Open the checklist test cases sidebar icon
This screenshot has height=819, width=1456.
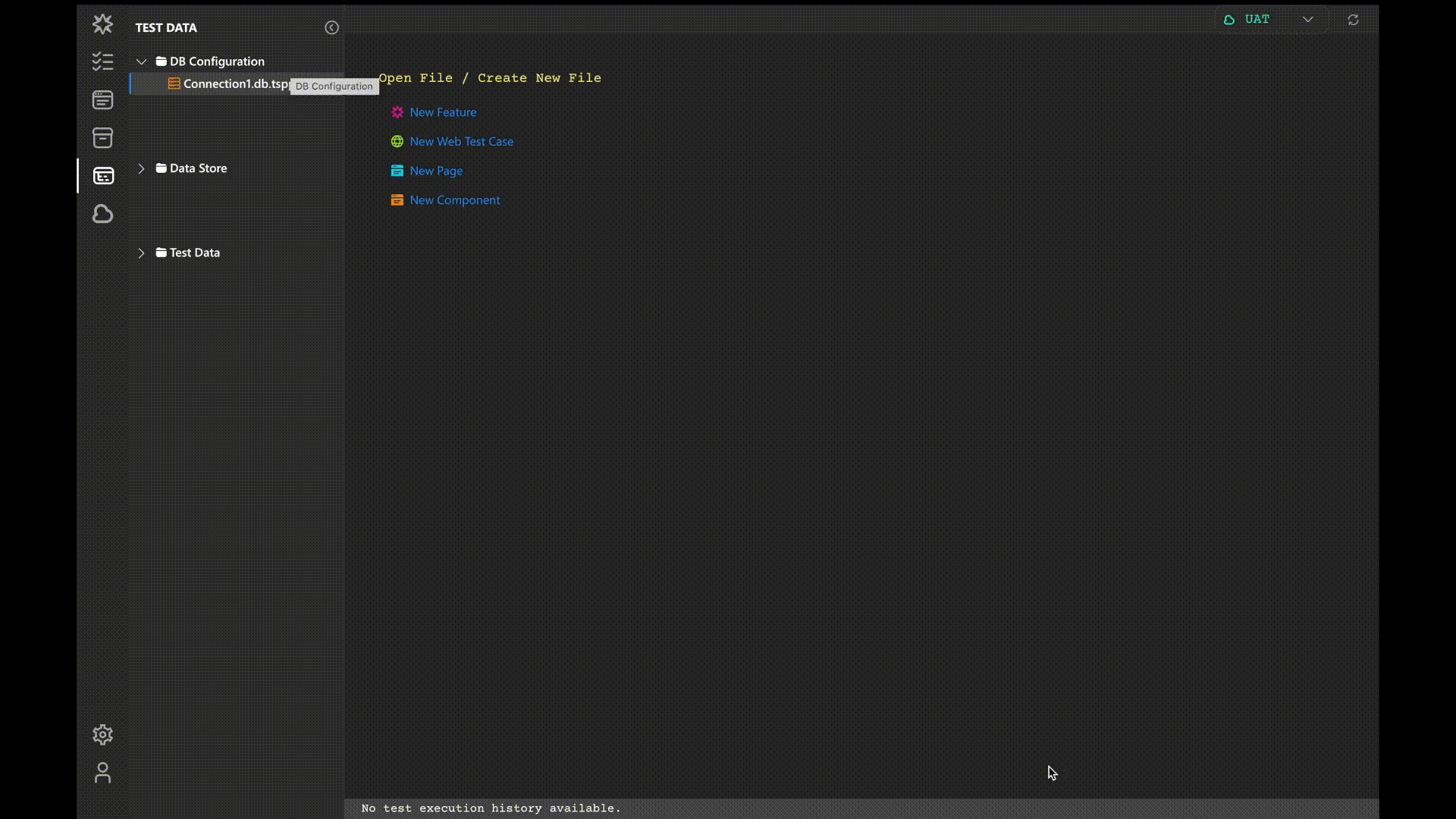coord(102,61)
